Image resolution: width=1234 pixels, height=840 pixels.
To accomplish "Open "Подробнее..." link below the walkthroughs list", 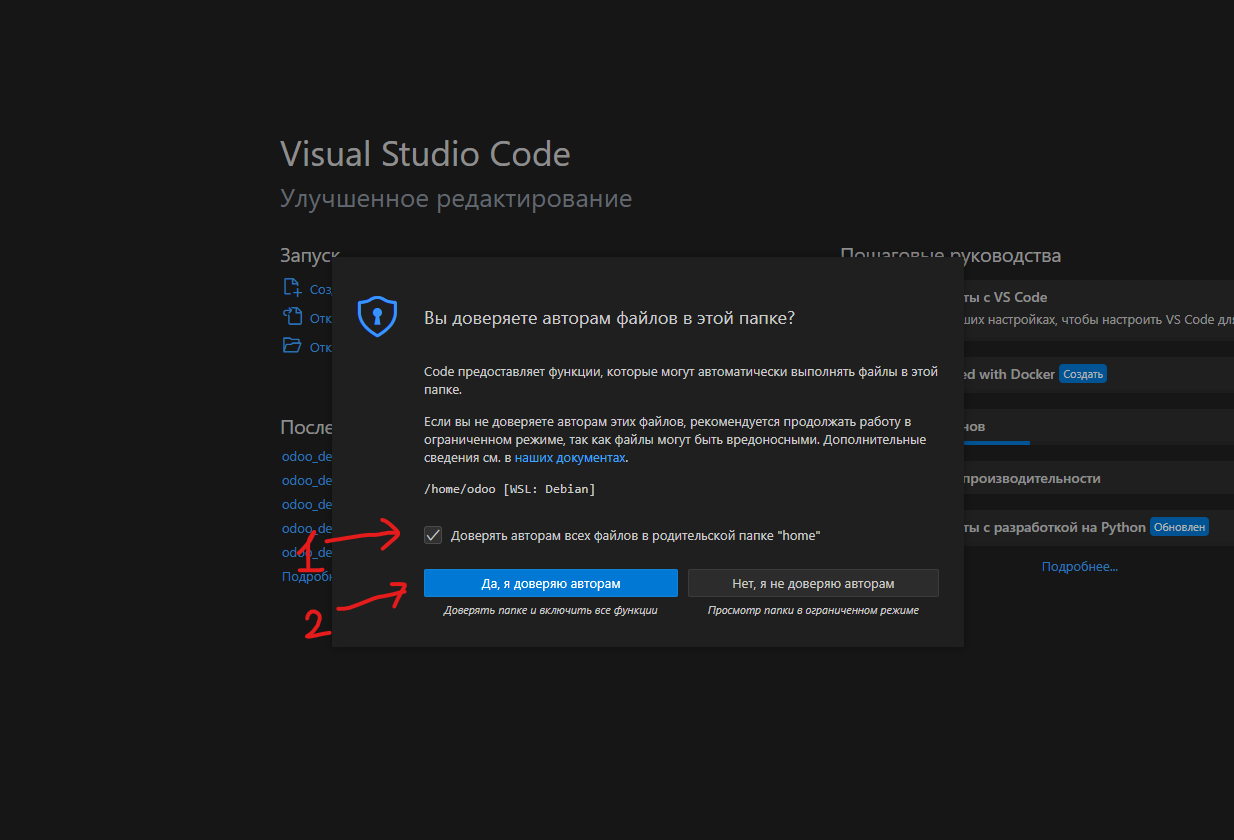I will 1079,567.
